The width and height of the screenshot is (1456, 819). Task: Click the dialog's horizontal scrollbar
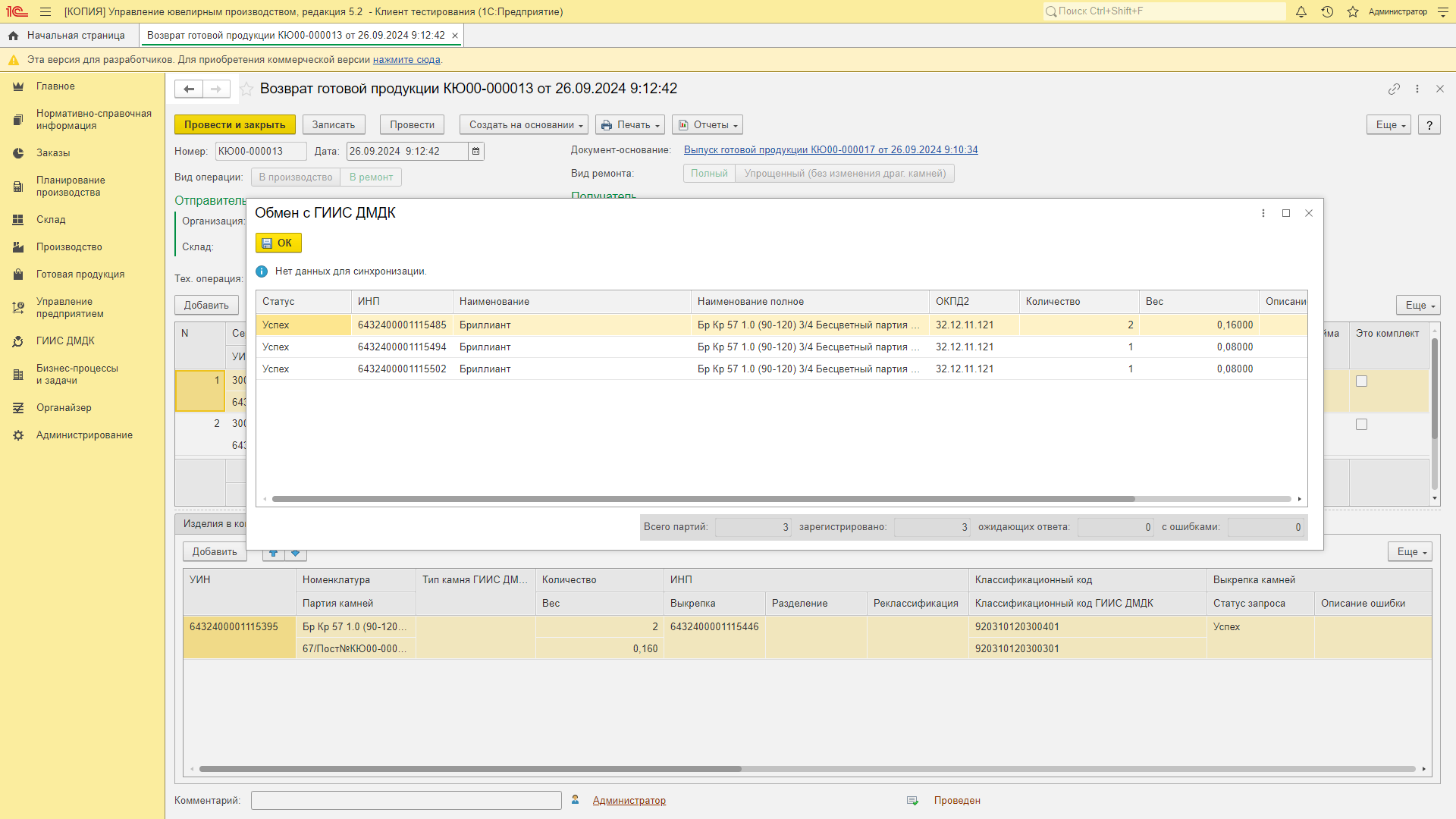point(704,499)
